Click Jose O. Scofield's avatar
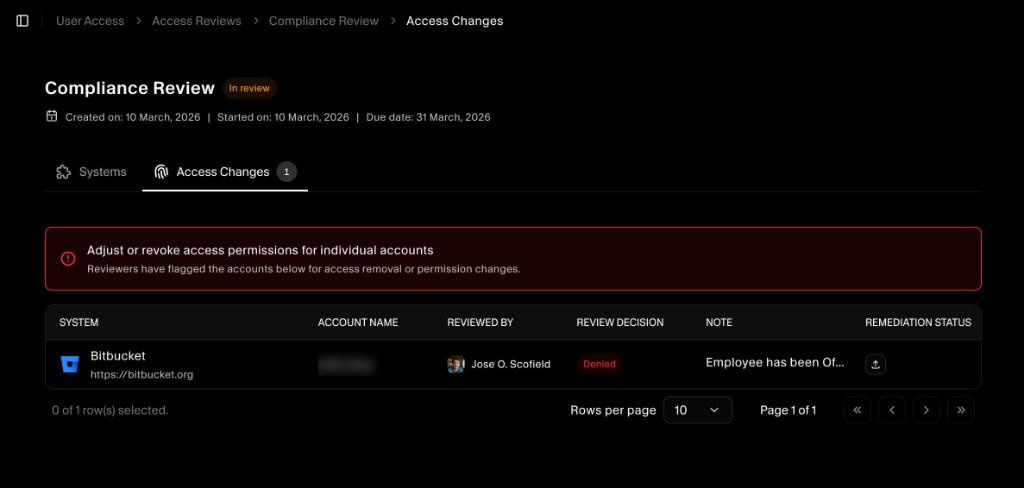The width and height of the screenshot is (1024, 488). (456, 364)
